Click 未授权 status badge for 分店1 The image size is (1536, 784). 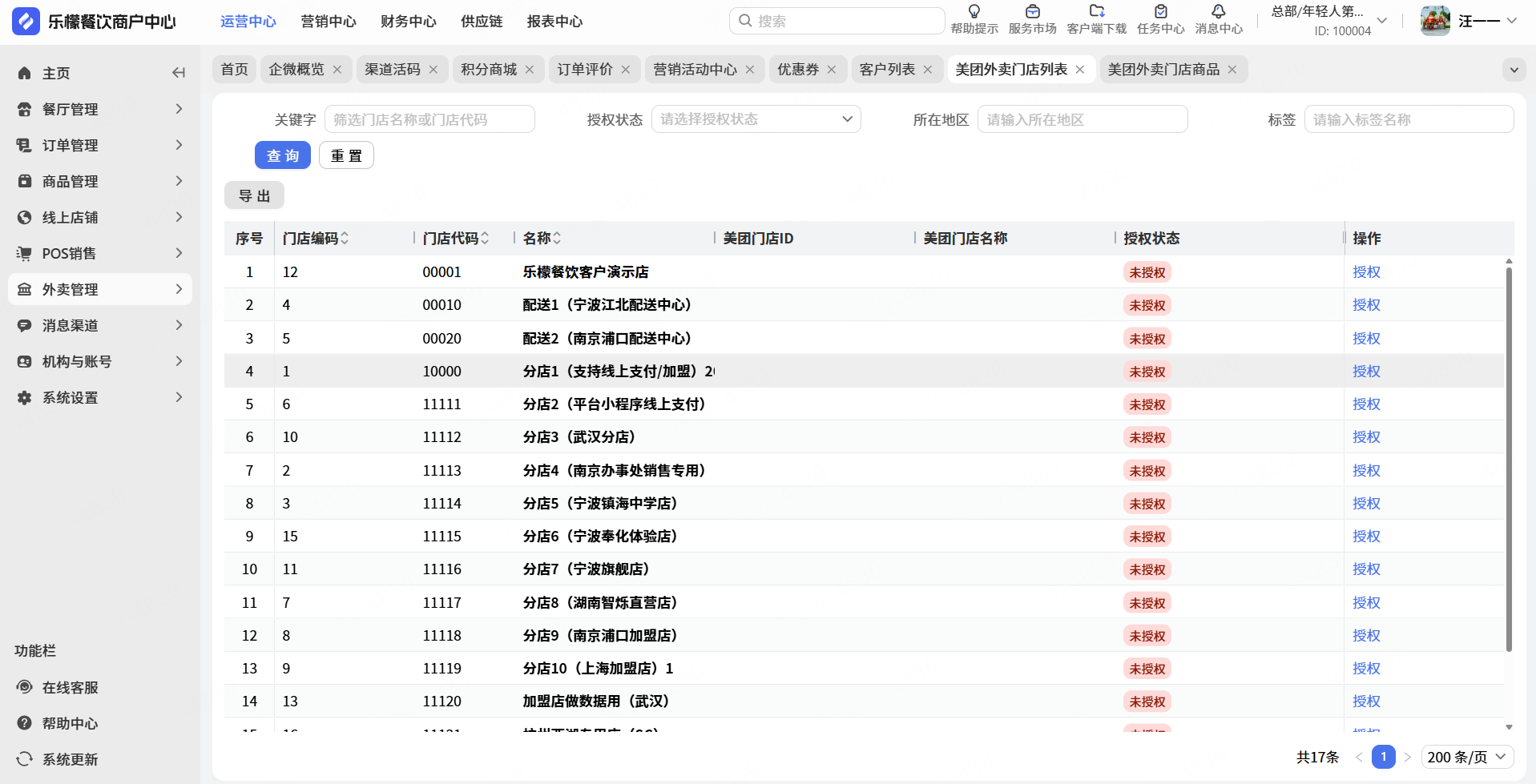coord(1147,372)
